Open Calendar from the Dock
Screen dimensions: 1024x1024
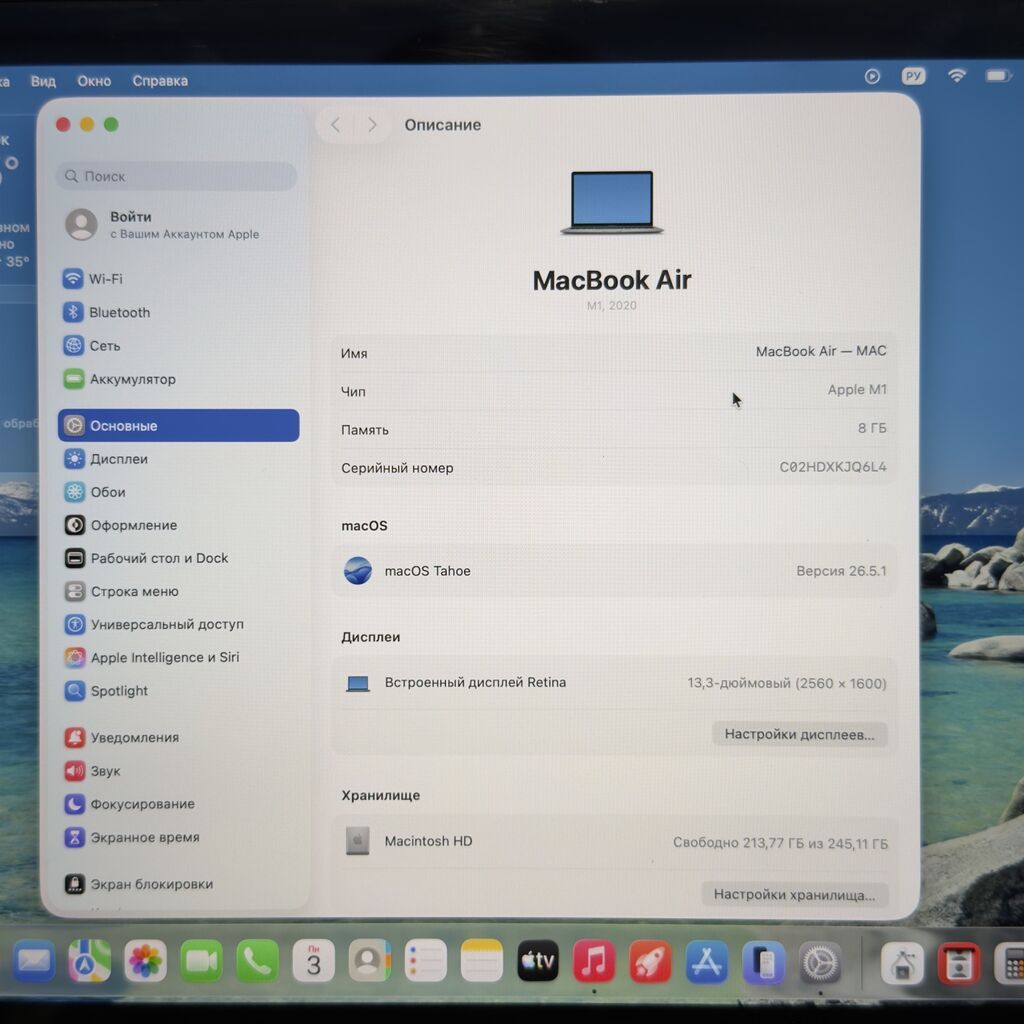click(x=313, y=961)
